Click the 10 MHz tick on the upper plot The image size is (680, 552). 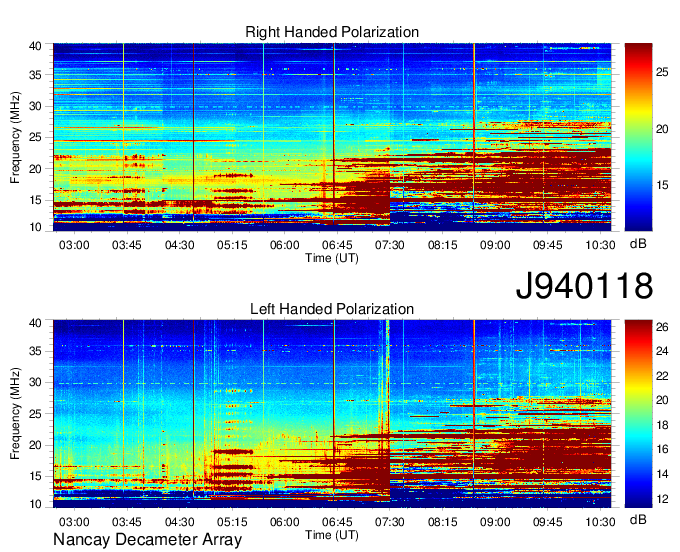[35, 227]
